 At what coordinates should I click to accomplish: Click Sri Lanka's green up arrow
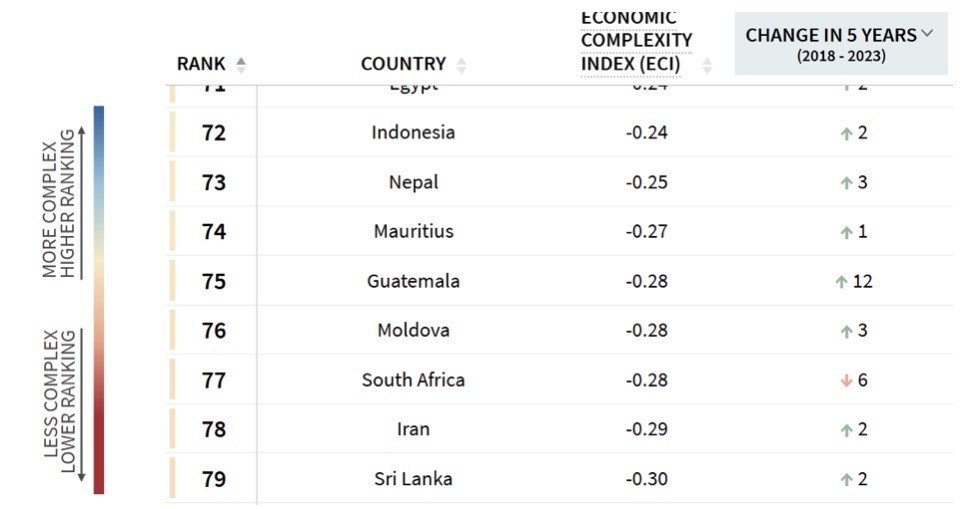[846, 480]
